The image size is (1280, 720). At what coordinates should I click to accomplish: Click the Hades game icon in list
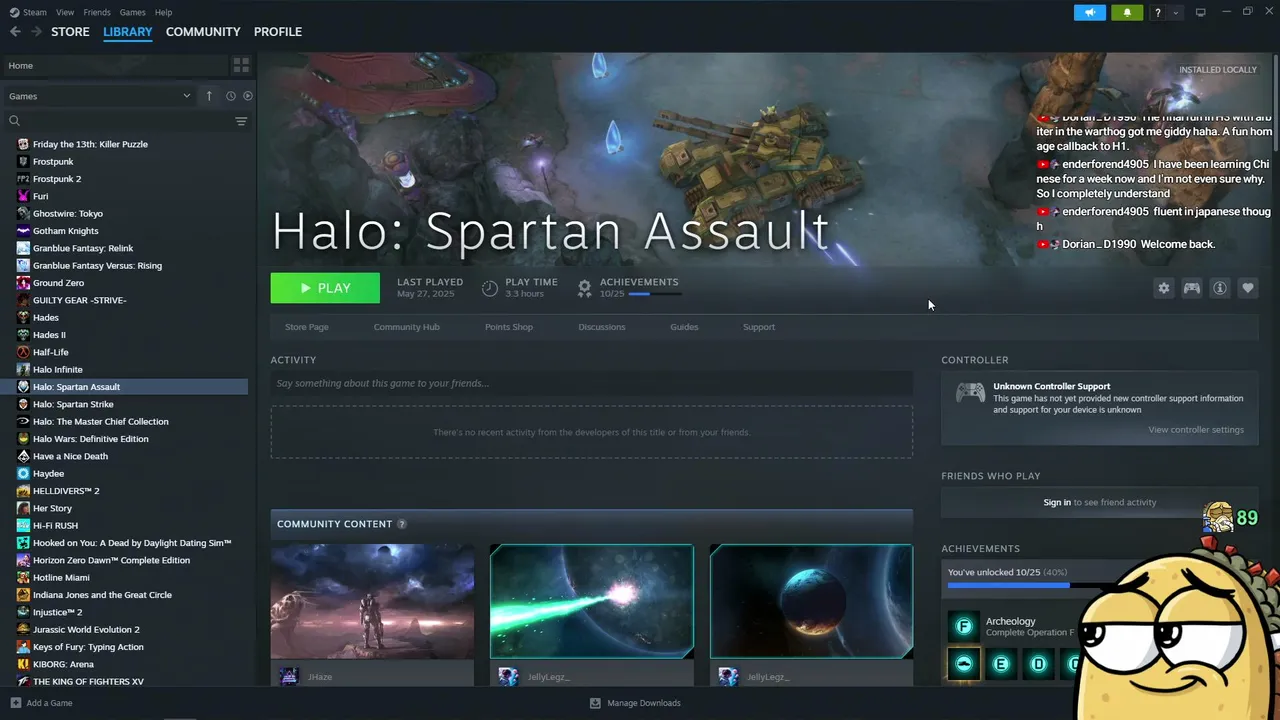click(x=23, y=318)
